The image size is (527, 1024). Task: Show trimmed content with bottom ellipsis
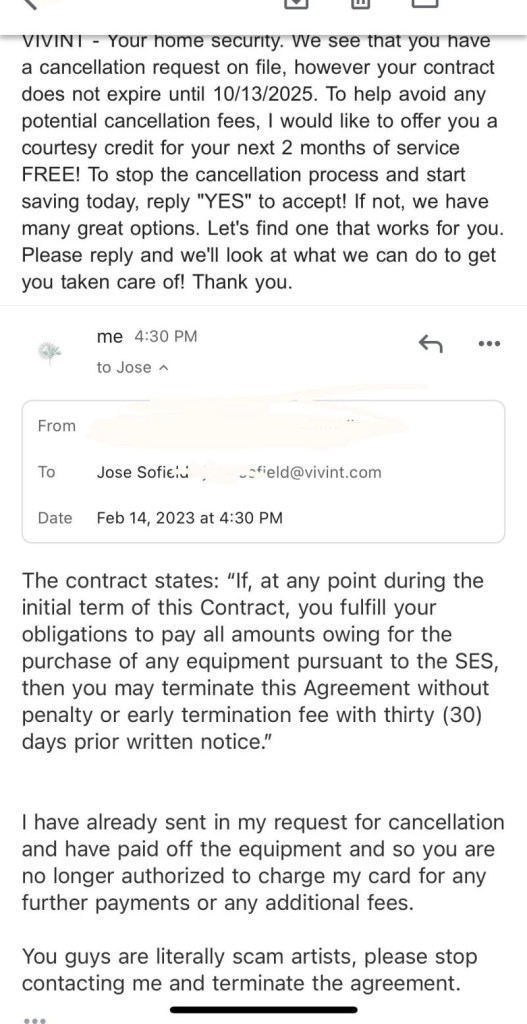[35, 1018]
